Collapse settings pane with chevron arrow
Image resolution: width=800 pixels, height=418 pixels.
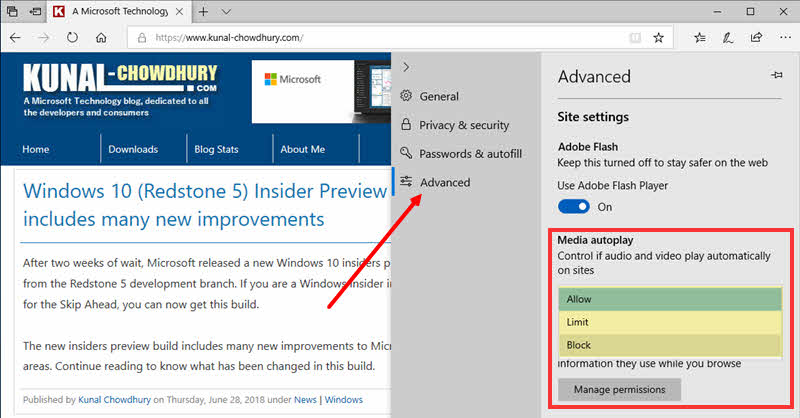point(406,67)
